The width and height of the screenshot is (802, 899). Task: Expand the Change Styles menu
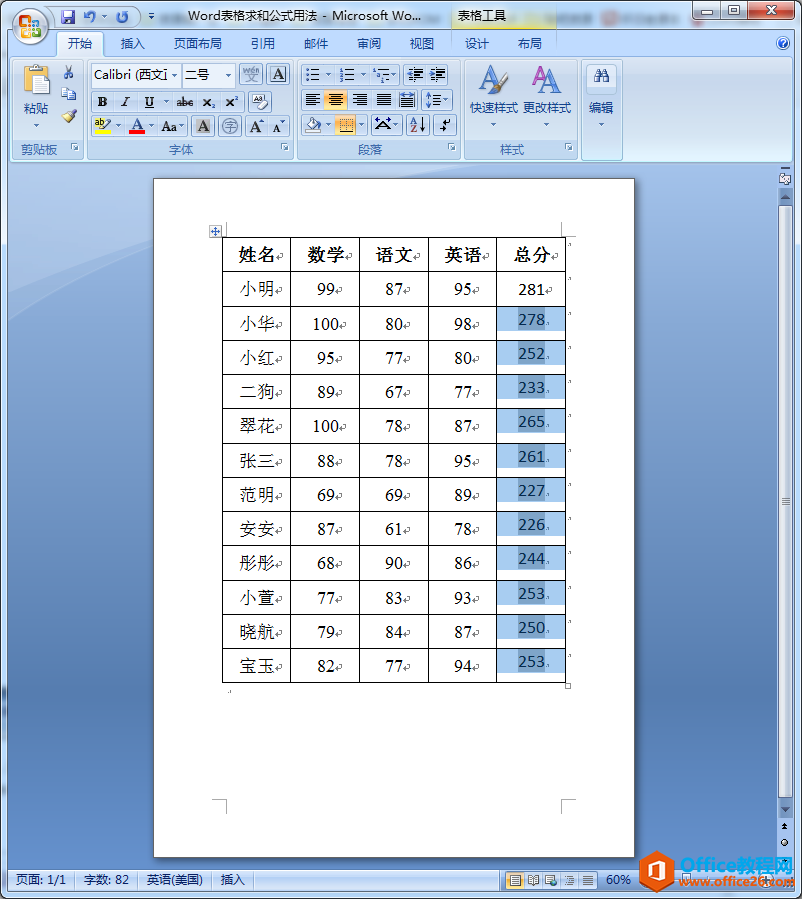(x=546, y=96)
